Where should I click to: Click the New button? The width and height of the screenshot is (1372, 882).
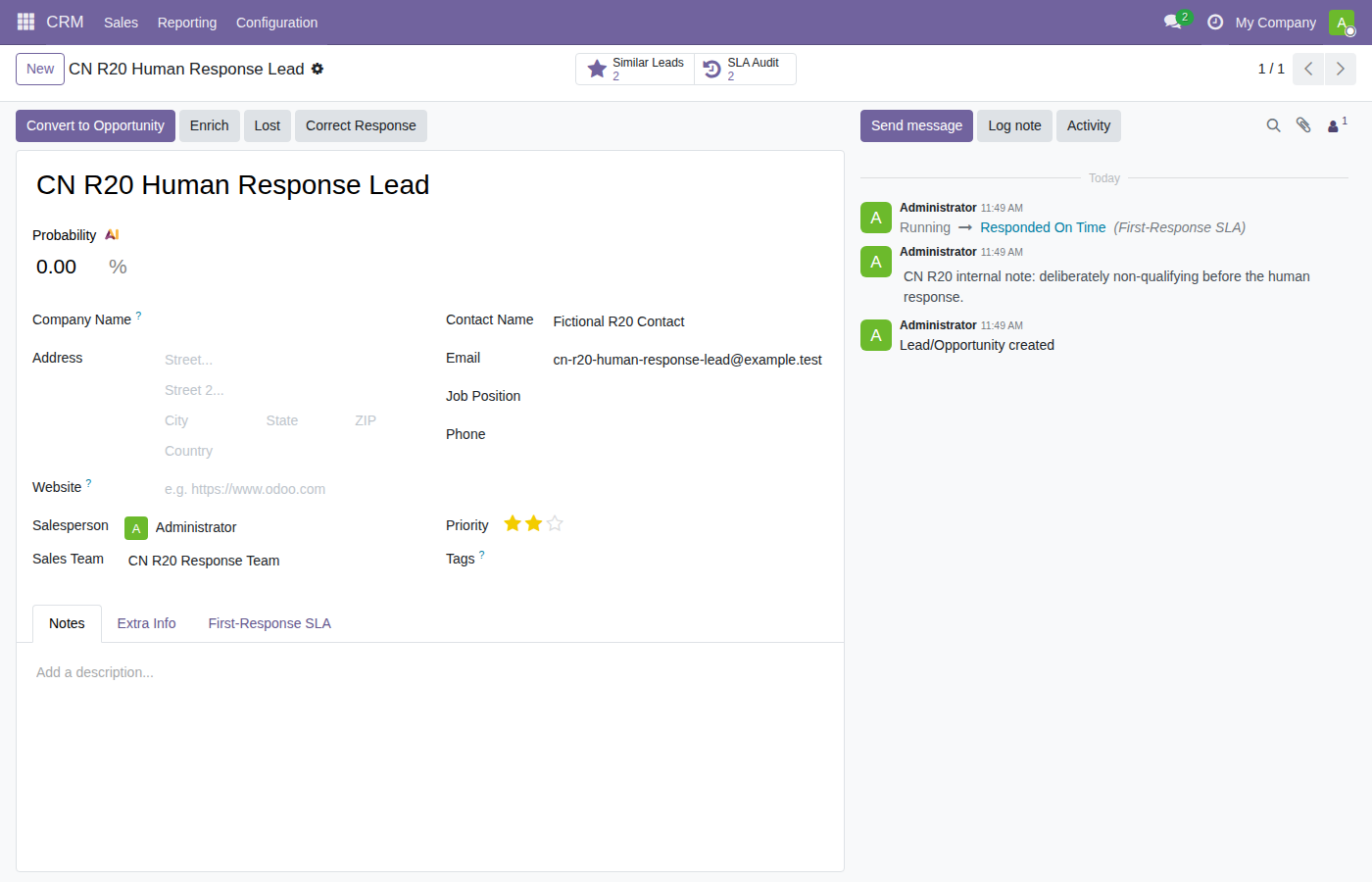[40, 69]
